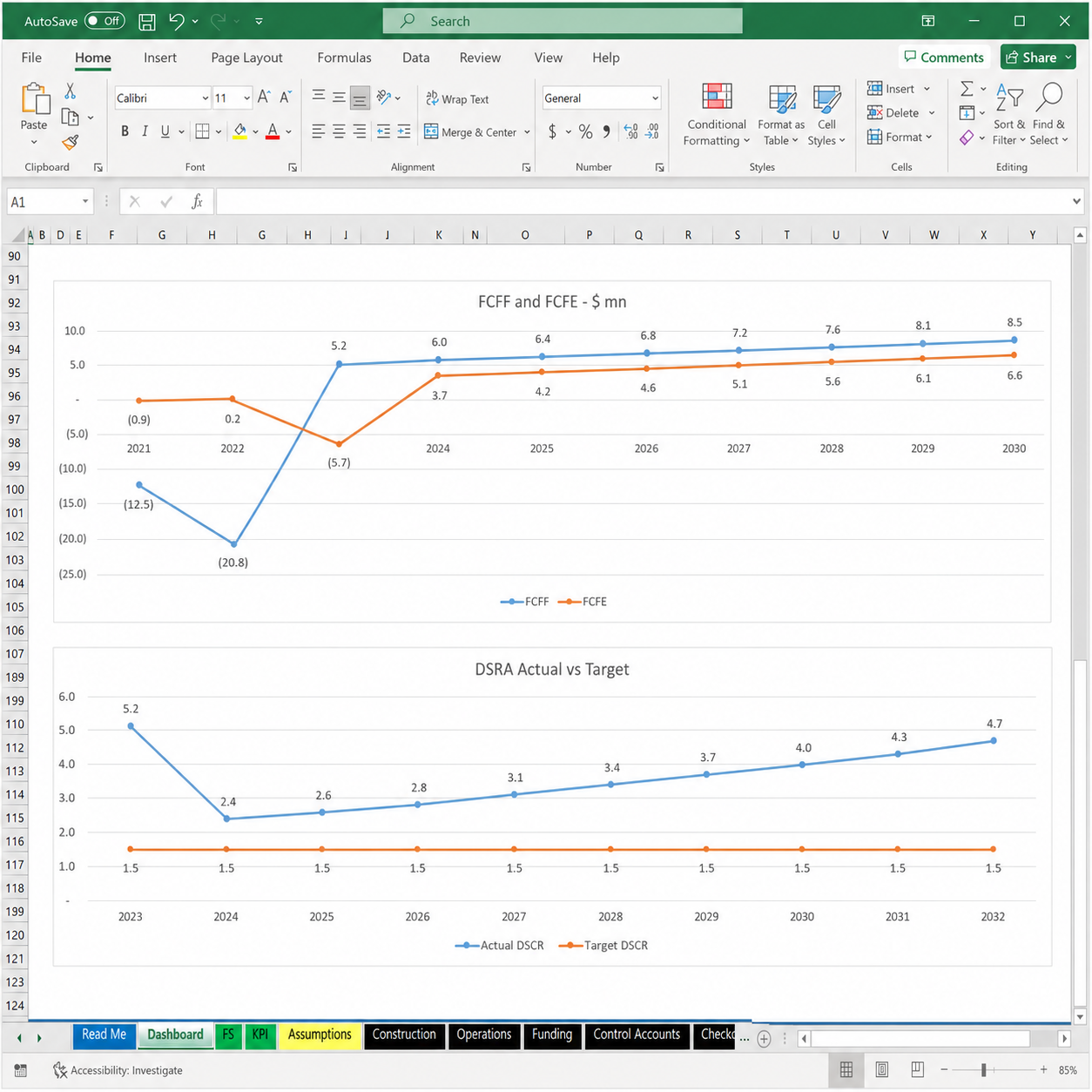Screen dimensions: 1092x1092
Task: Open the font size 11 dropdown
Action: (246, 98)
